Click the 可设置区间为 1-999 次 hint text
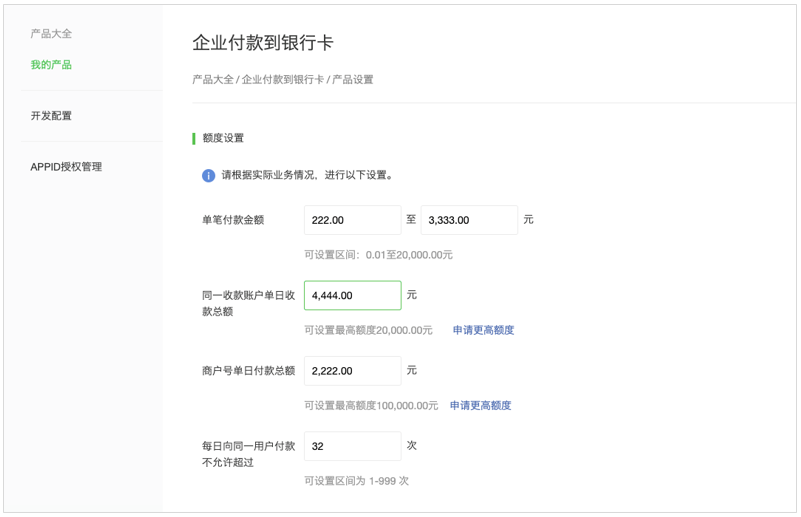The width and height of the screenshot is (801, 517). [x=357, y=481]
